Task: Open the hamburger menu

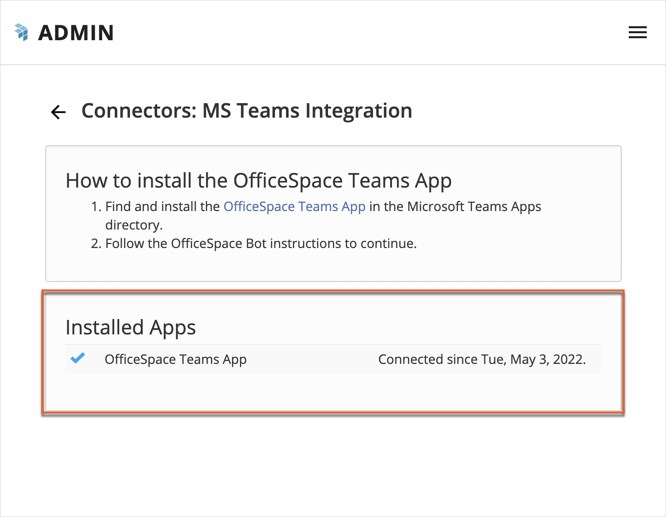Action: tap(638, 32)
